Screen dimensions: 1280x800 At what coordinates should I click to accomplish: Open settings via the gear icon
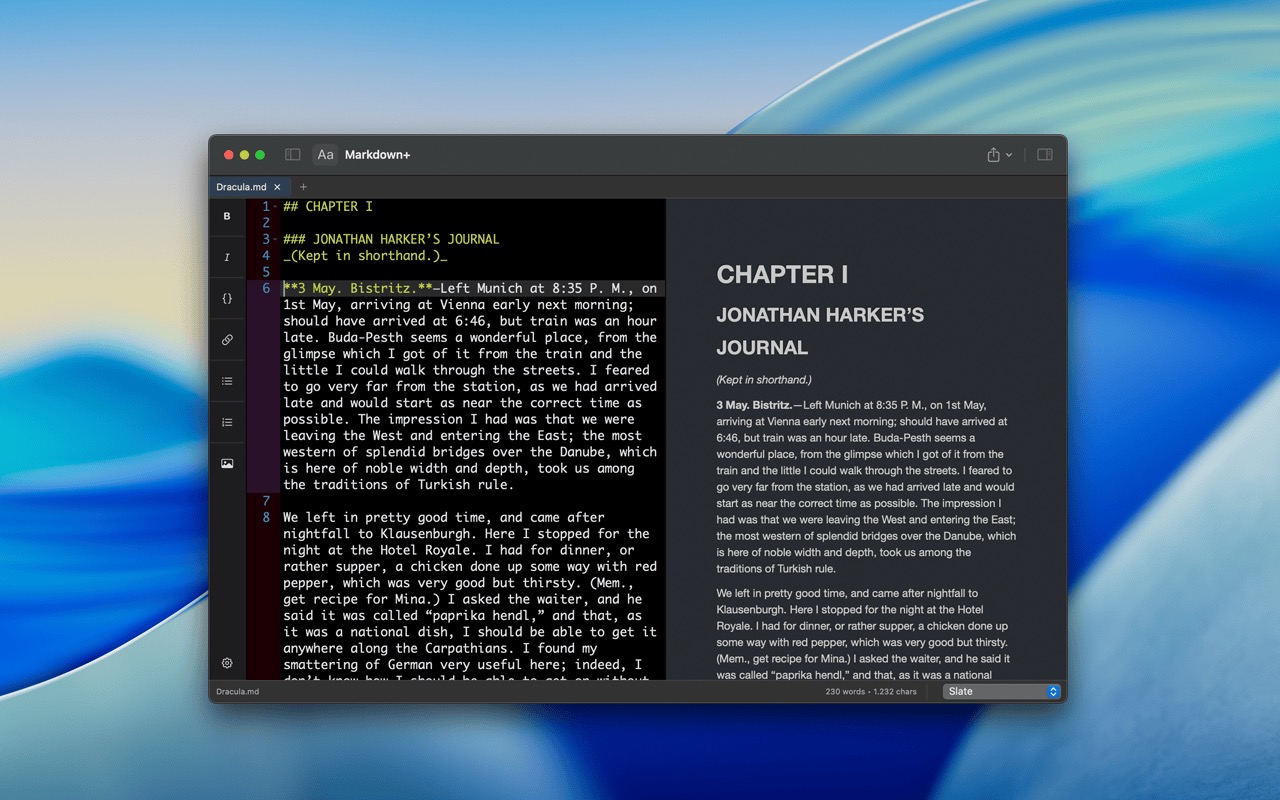pyautogui.click(x=227, y=663)
